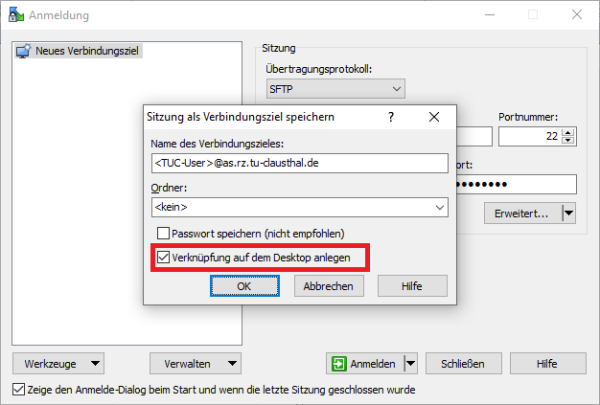
Task: Click Hilfe button in save dialog
Action: 412,285
